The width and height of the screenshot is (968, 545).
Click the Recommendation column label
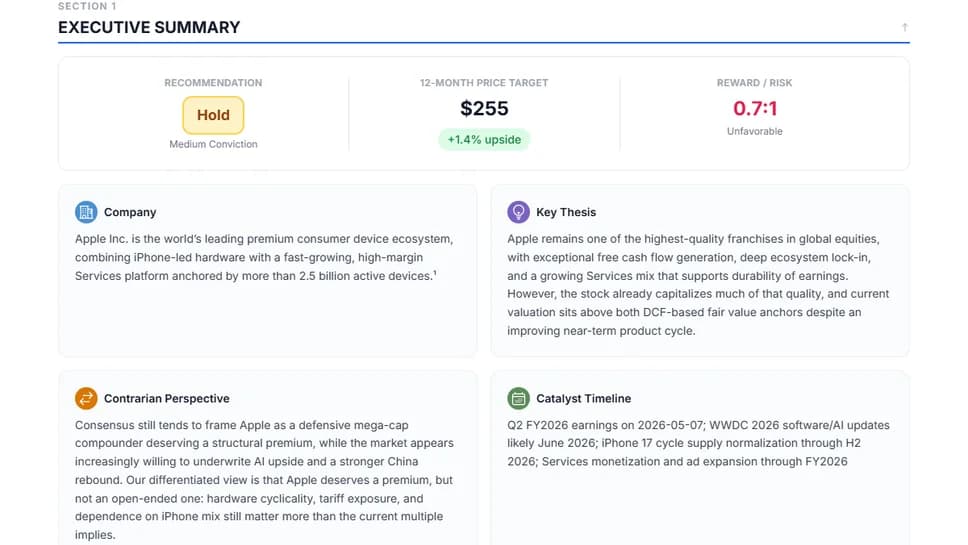pyautogui.click(x=213, y=83)
